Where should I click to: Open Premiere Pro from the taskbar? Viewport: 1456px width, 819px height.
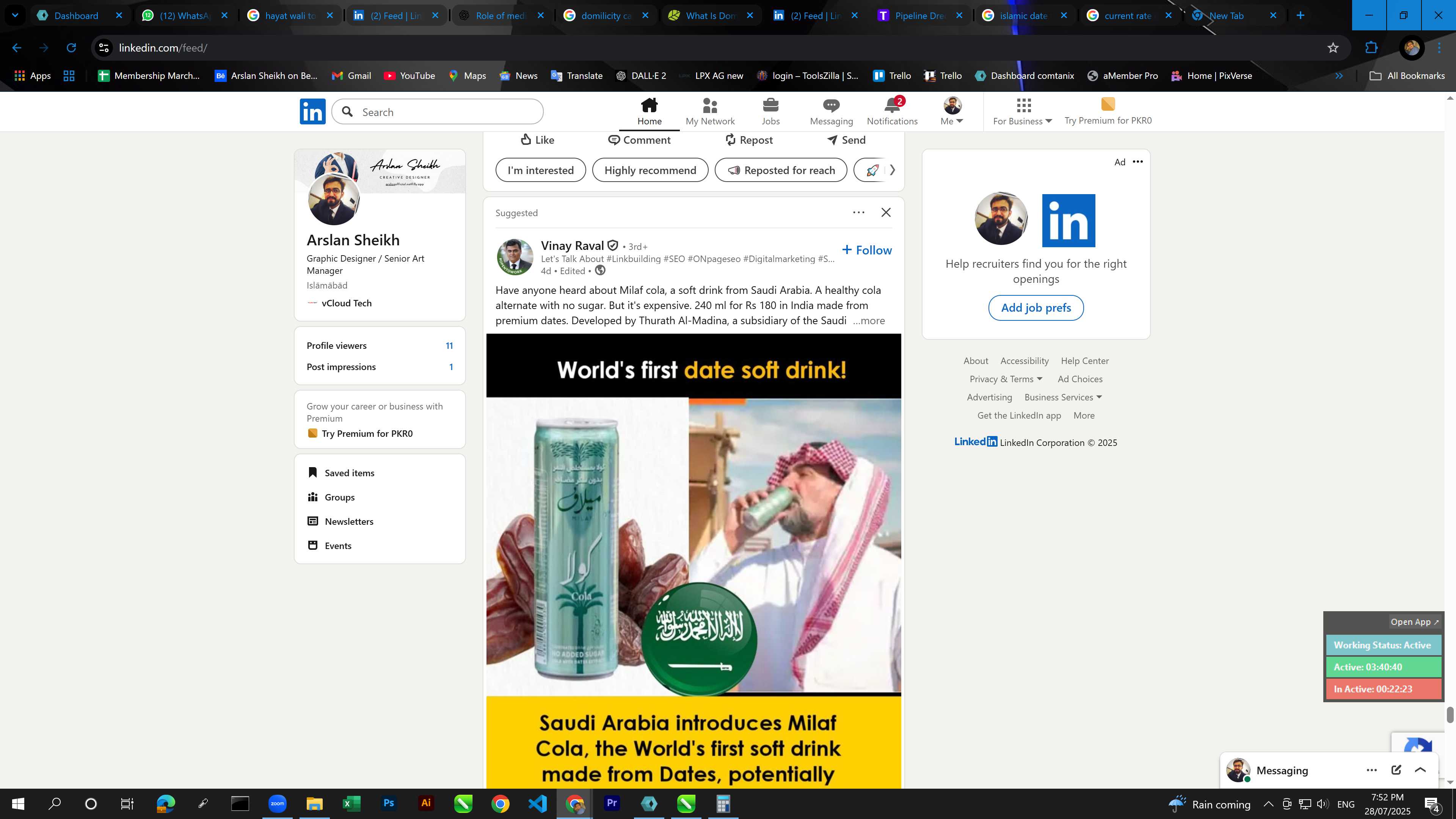tap(612, 804)
